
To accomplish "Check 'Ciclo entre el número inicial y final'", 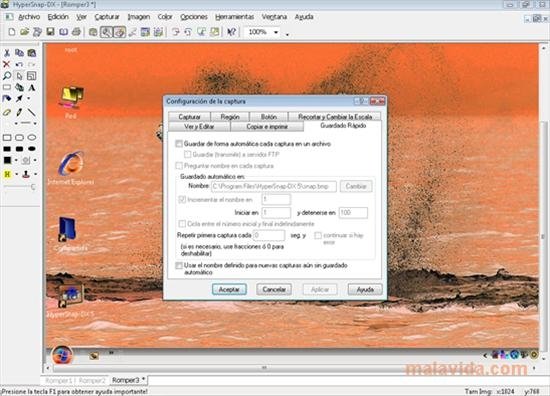I will click(182, 224).
